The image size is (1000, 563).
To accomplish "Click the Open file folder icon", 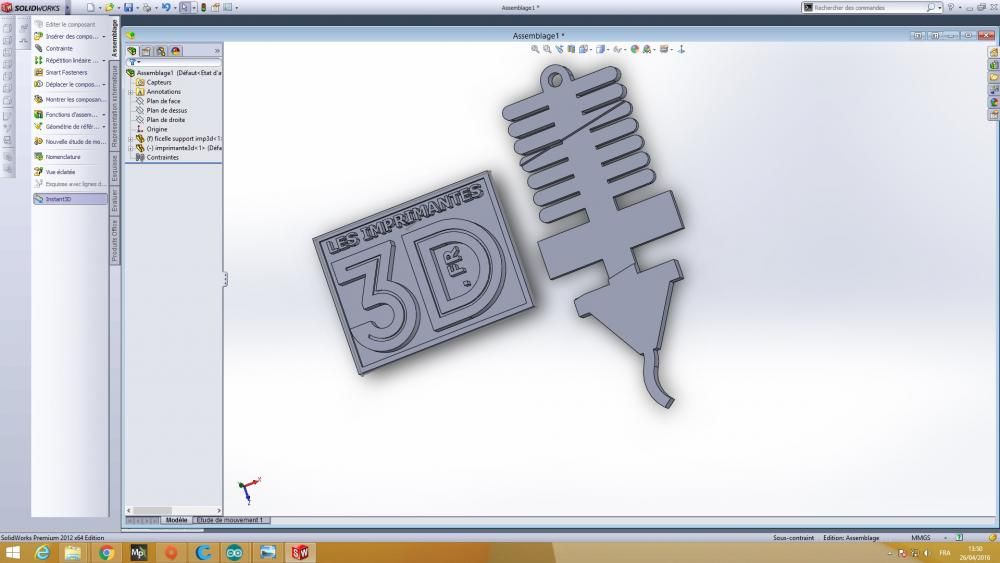I will point(109,8).
